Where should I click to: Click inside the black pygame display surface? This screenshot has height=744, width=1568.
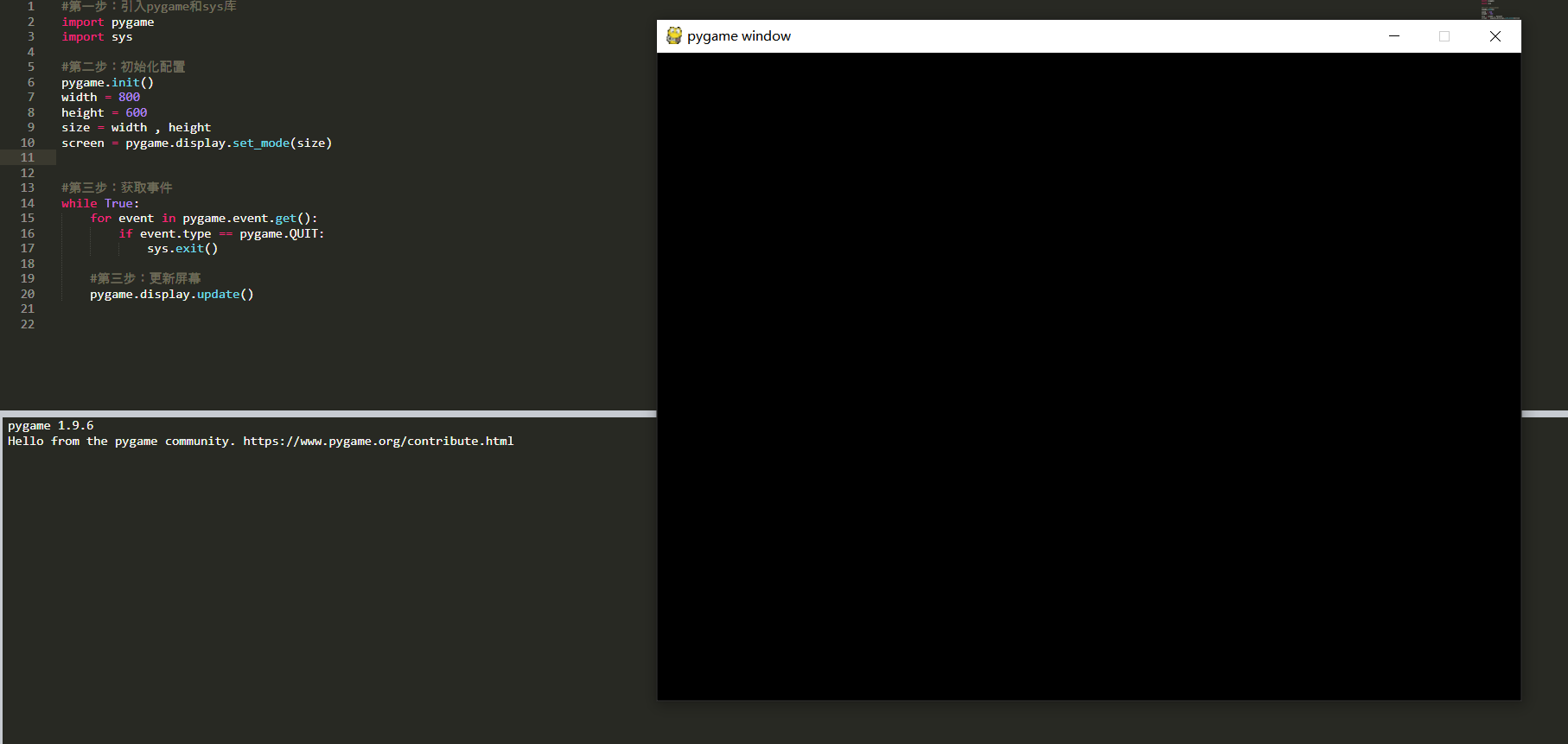[x=1088, y=376]
